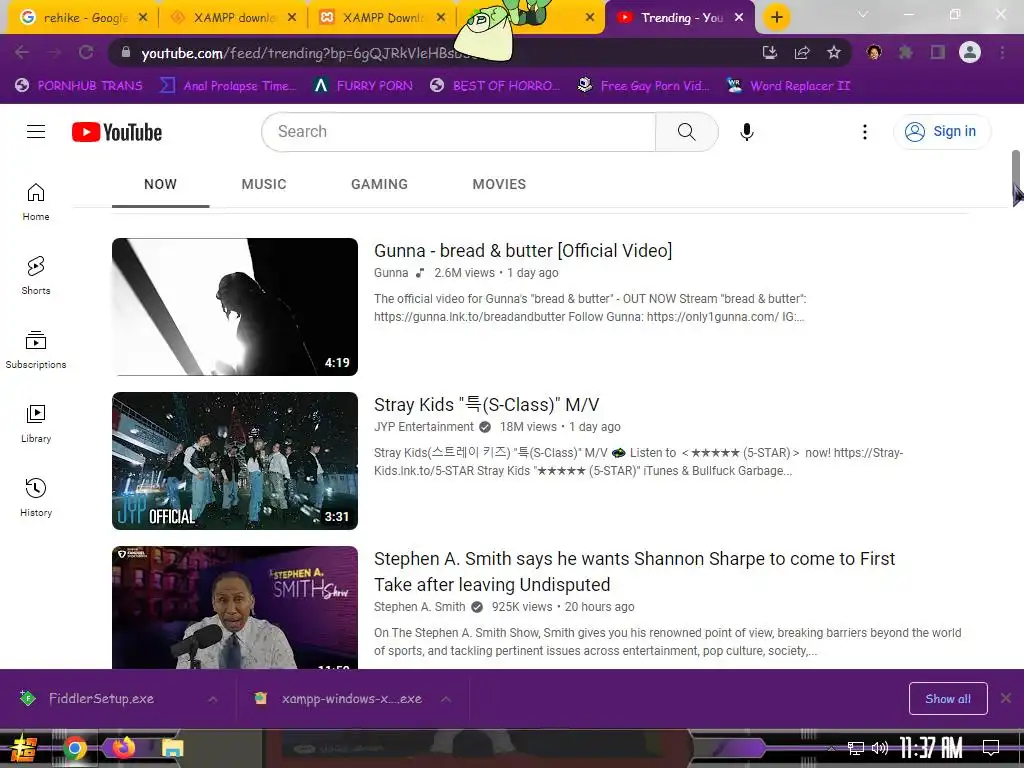Click Show all downloads button
Screen dimensions: 1024x768
[948, 699]
